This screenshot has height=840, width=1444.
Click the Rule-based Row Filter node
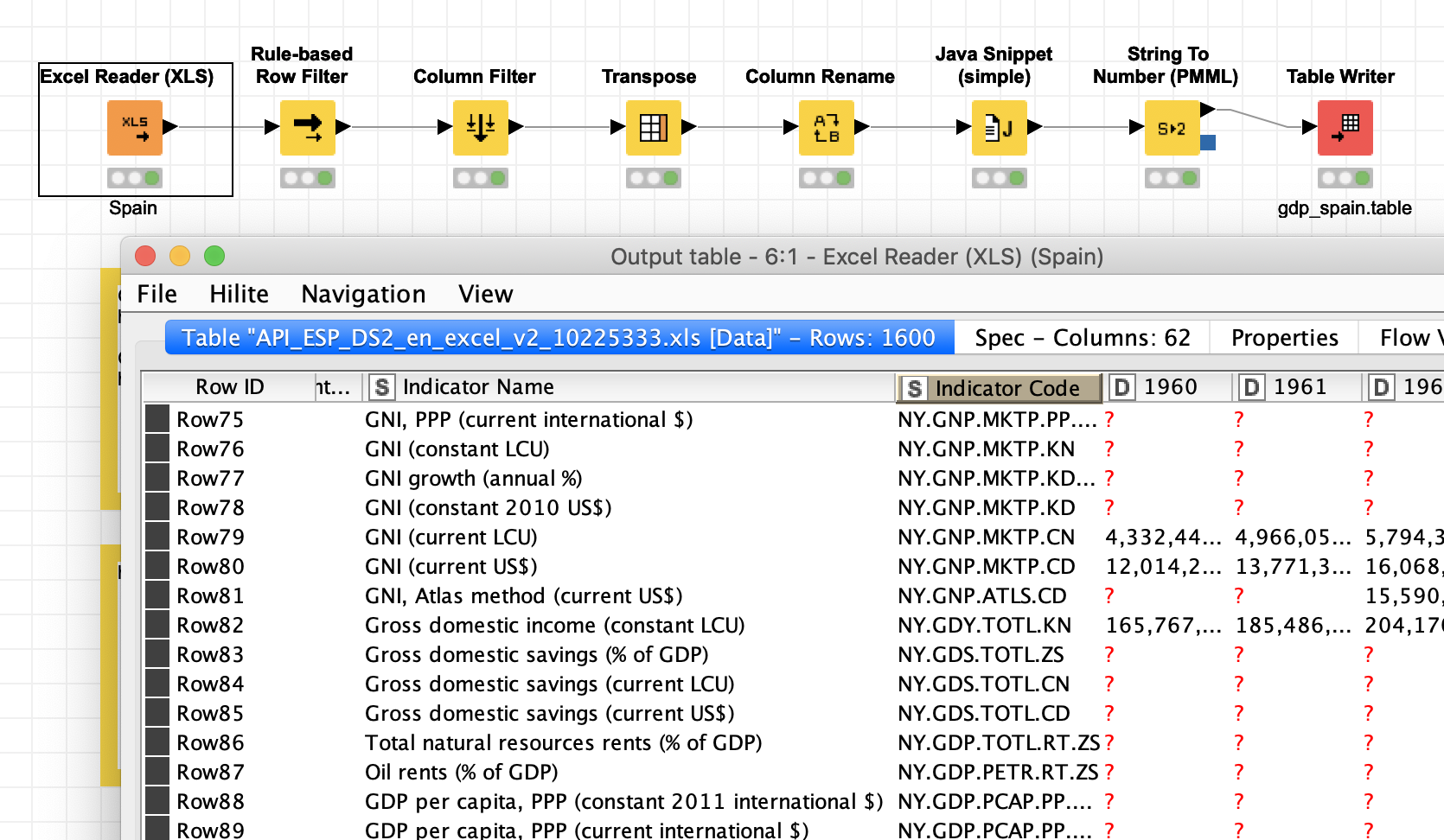click(307, 128)
